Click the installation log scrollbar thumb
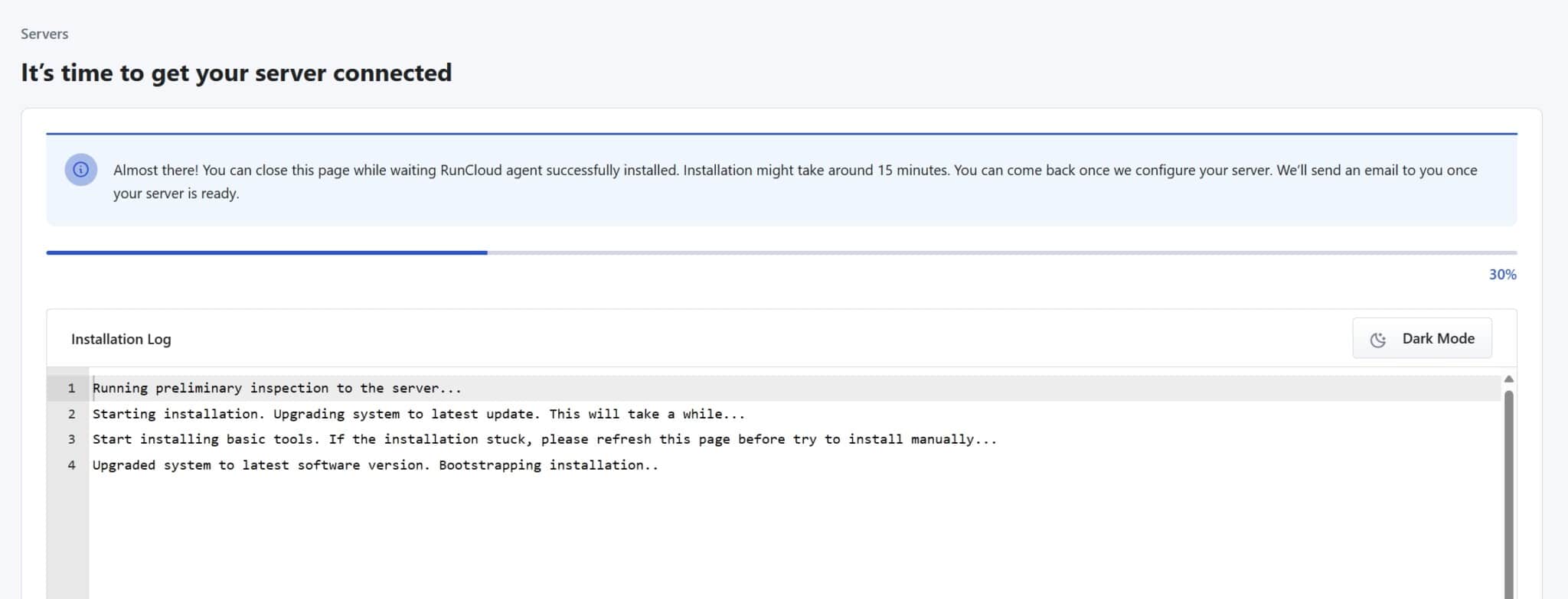Viewport: 1568px width, 599px height. 1508,490
